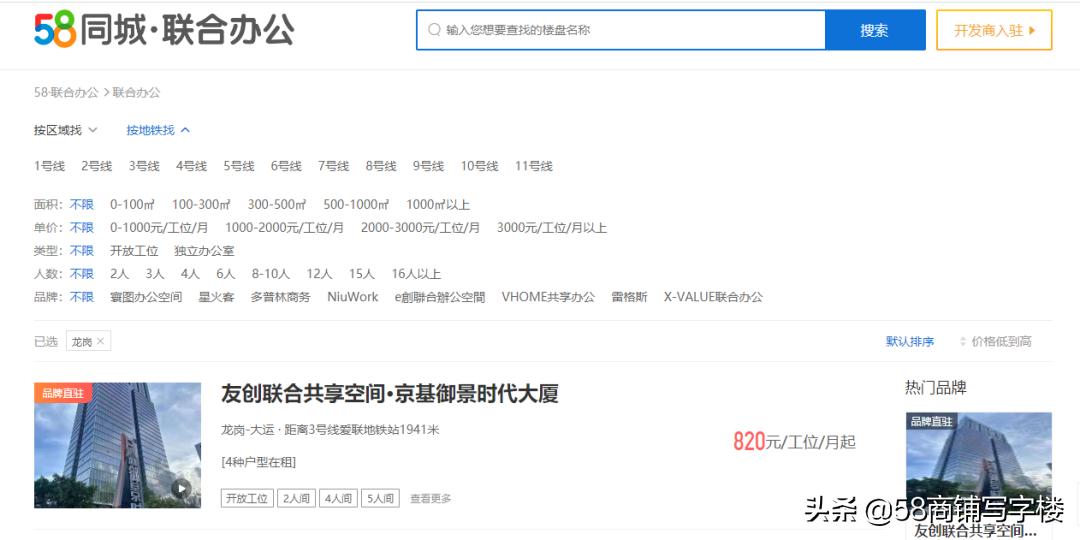Open listing title 友创联合共享空间·京基御景时代大厦

tap(390, 394)
